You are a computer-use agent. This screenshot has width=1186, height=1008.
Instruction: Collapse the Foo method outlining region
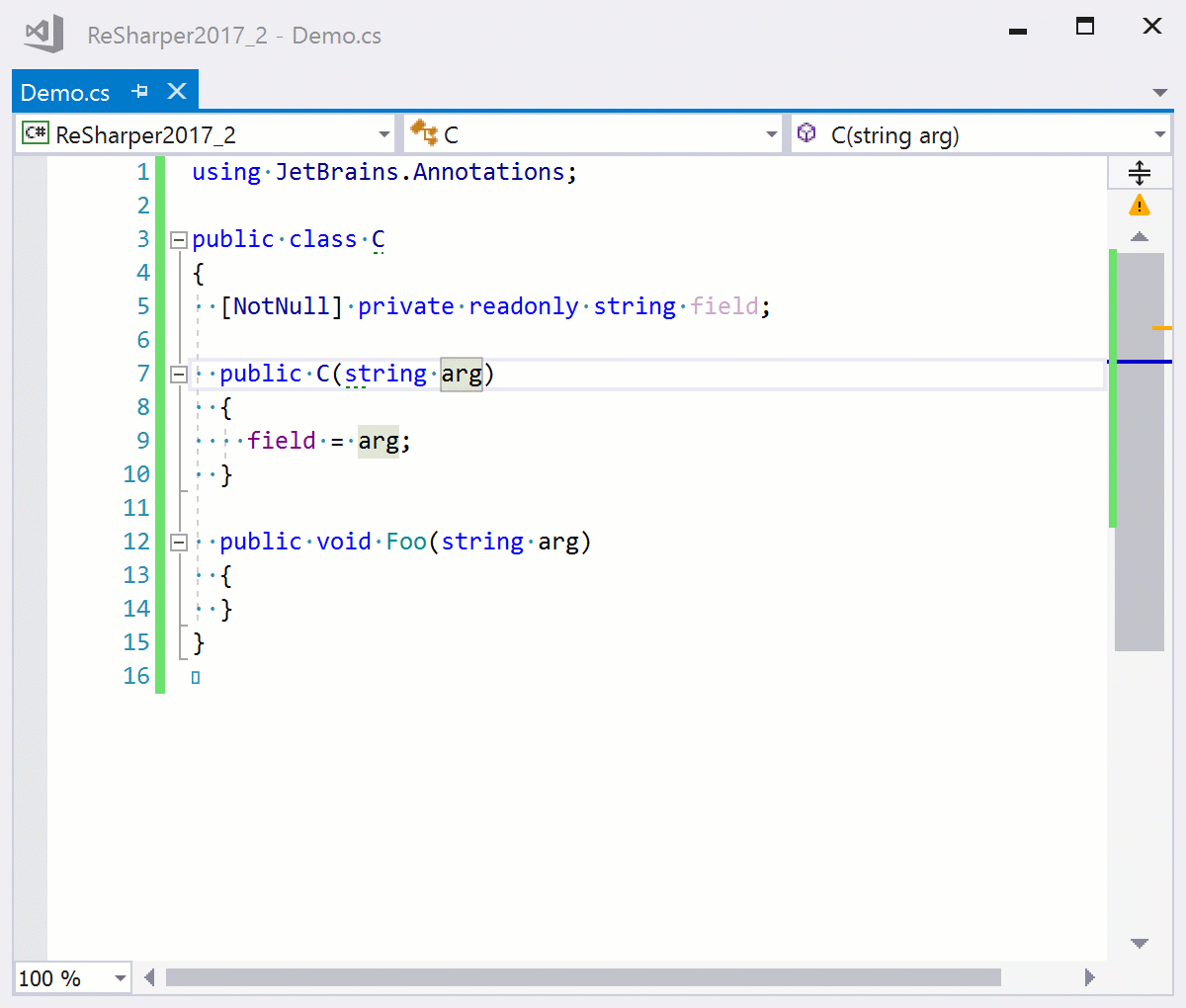pyautogui.click(x=179, y=542)
